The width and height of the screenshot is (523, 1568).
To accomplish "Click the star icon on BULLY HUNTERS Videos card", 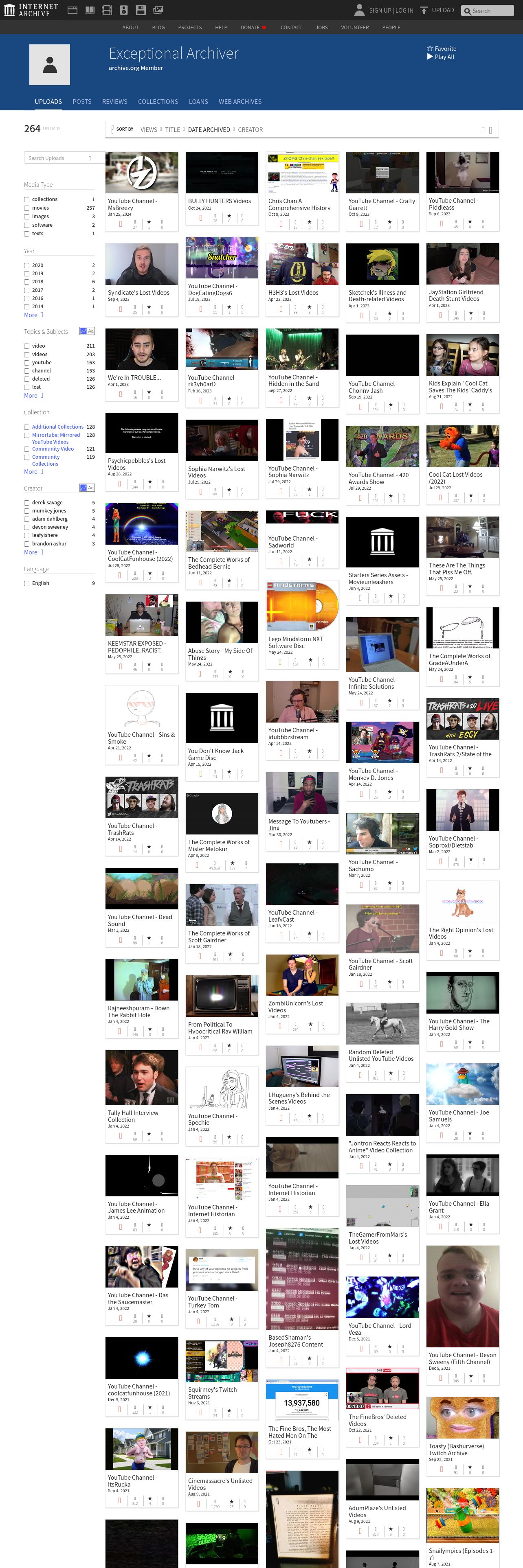I will (229, 215).
